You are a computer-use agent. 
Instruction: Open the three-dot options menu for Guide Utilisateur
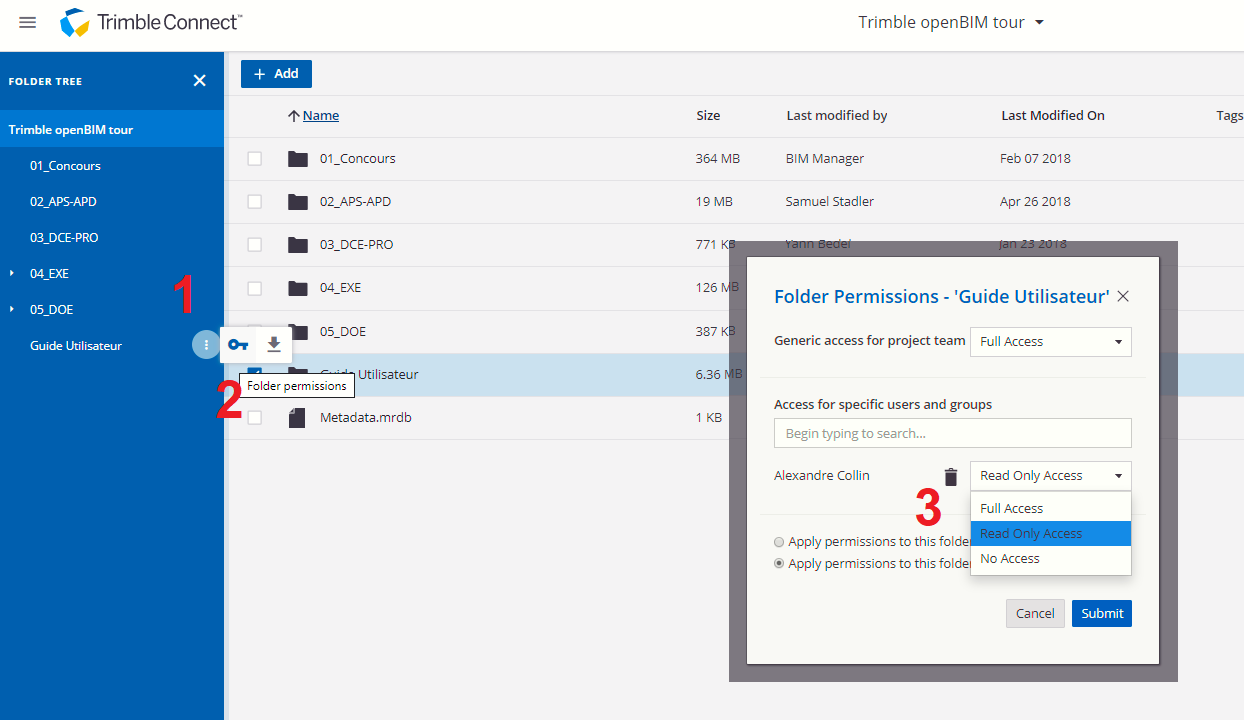pyautogui.click(x=205, y=344)
